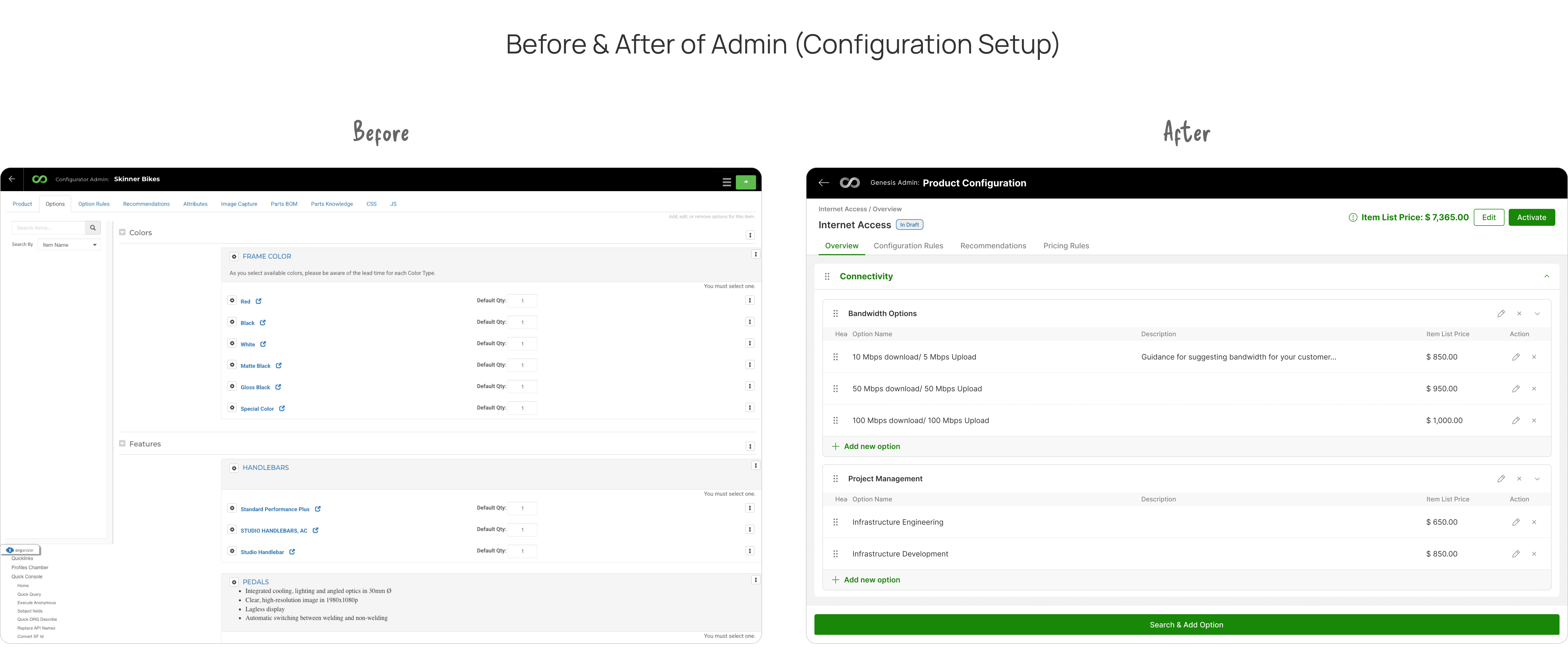Screen dimensions: 1568x665
Task: Click the search magnifier icon beside Search Items
Action: pyautogui.click(x=93, y=228)
